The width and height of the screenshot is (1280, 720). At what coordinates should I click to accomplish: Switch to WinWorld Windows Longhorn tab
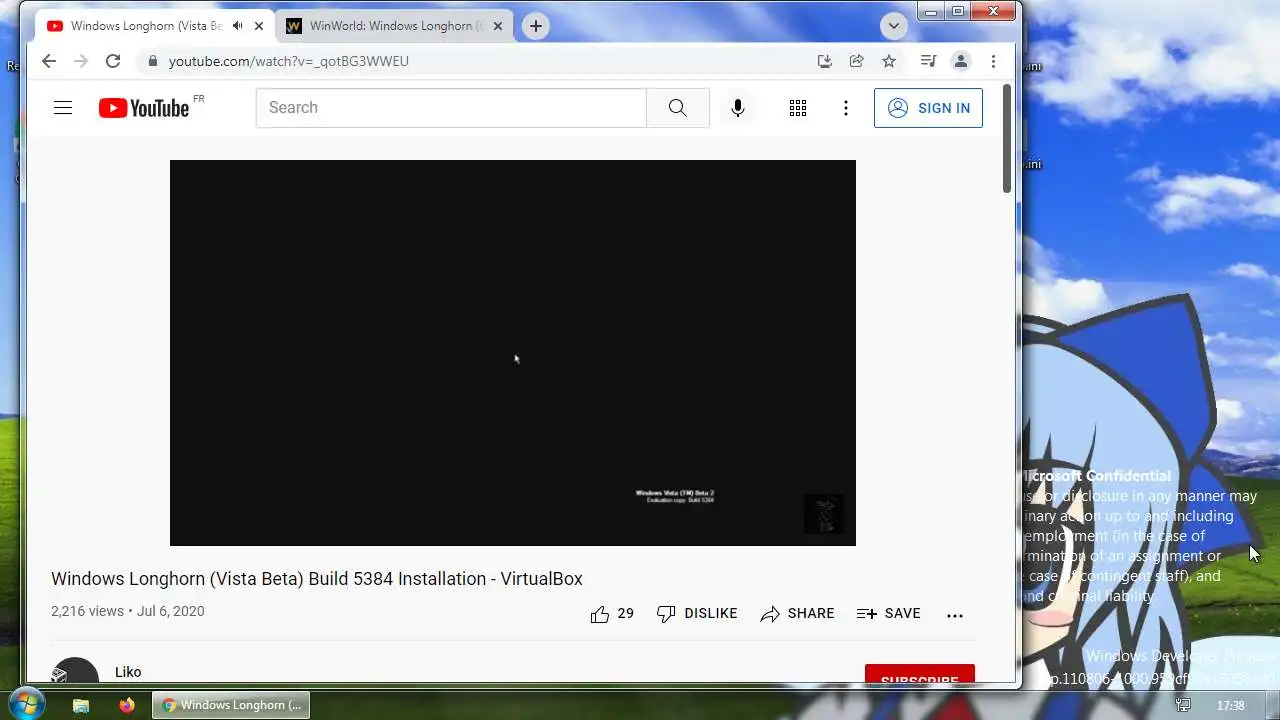[396, 26]
